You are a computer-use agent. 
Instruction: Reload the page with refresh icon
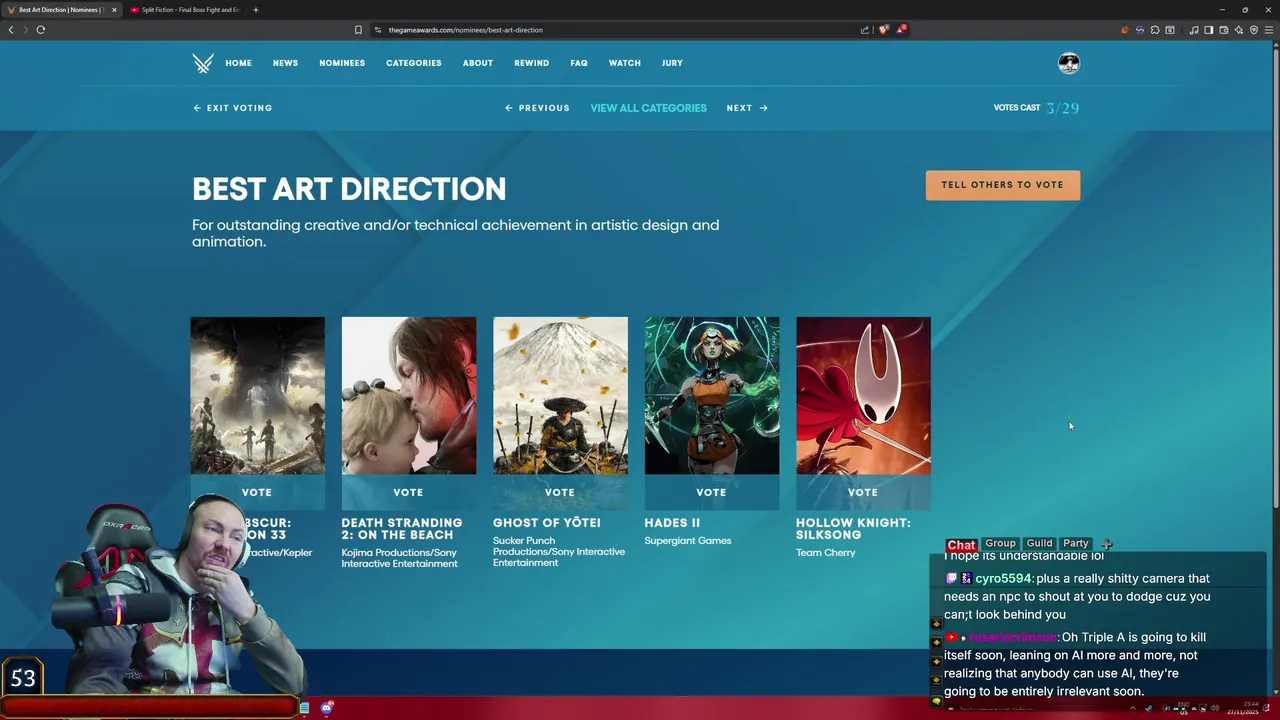pyautogui.click(x=41, y=29)
